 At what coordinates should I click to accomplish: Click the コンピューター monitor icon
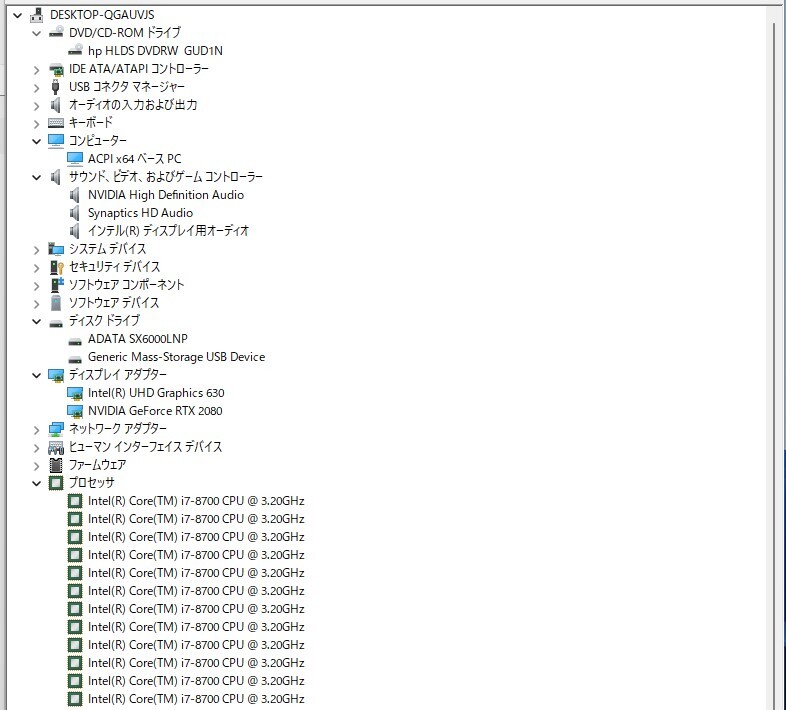point(56,141)
